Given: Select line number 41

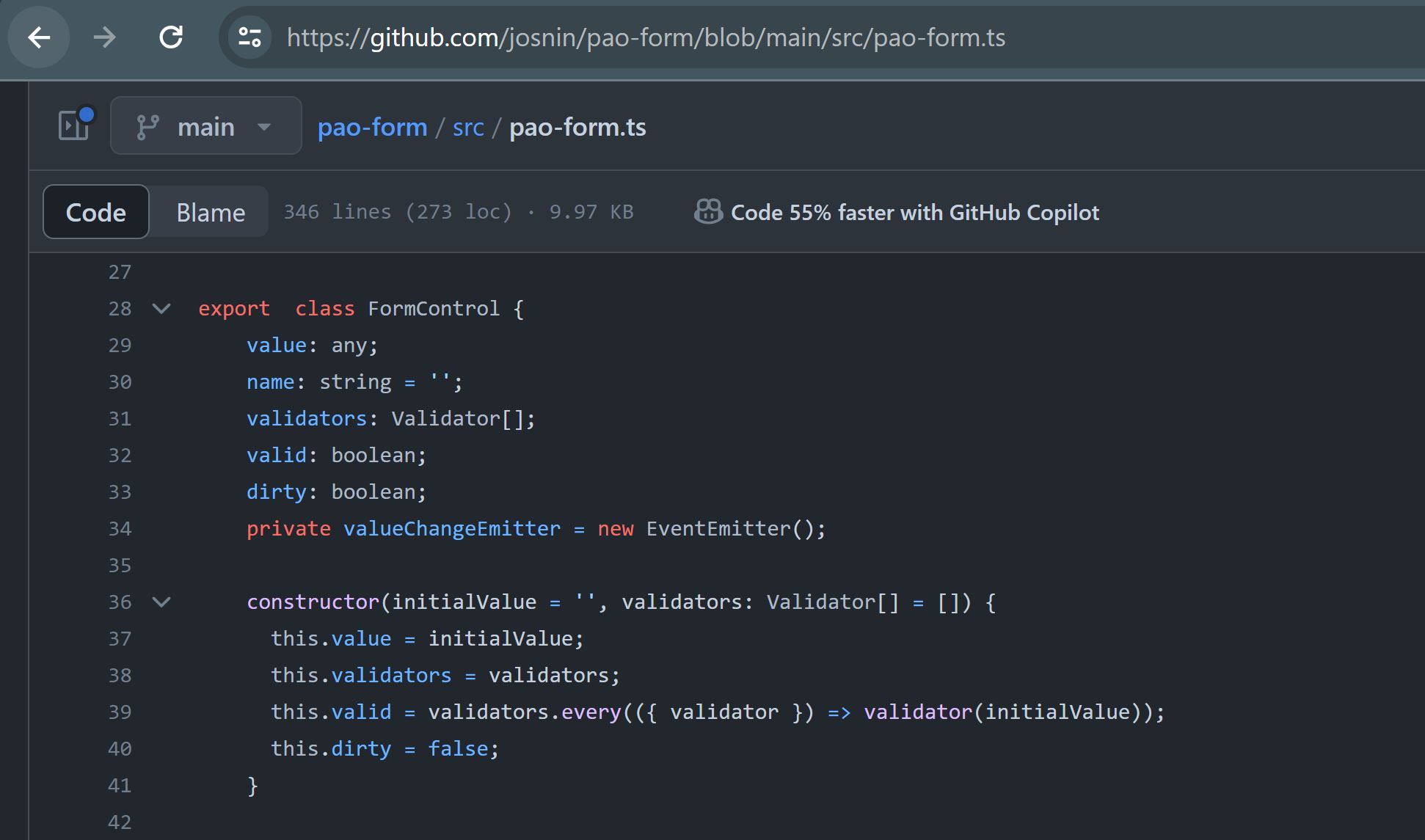Looking at the screenshot, I should (x=120, y=786).
